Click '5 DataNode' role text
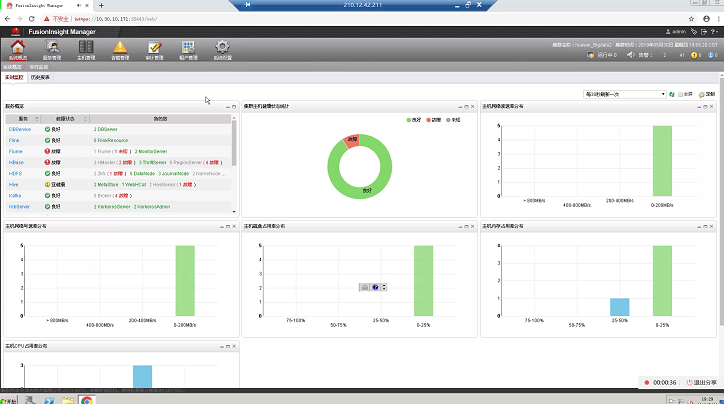The width and height of the screenshot is (724, 404). (142, 174)
